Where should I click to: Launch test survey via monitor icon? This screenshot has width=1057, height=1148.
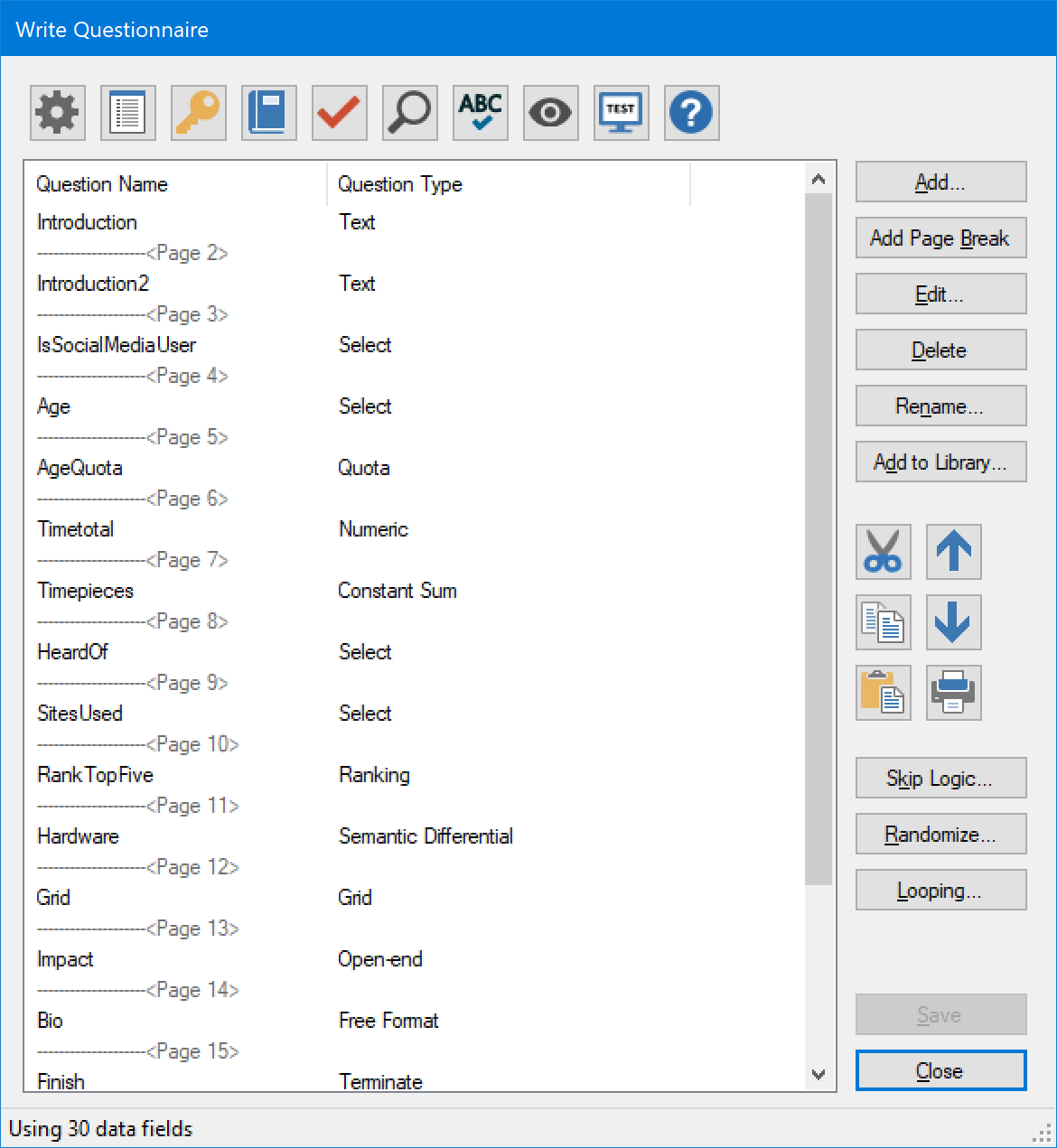click(x=622, y=113)
